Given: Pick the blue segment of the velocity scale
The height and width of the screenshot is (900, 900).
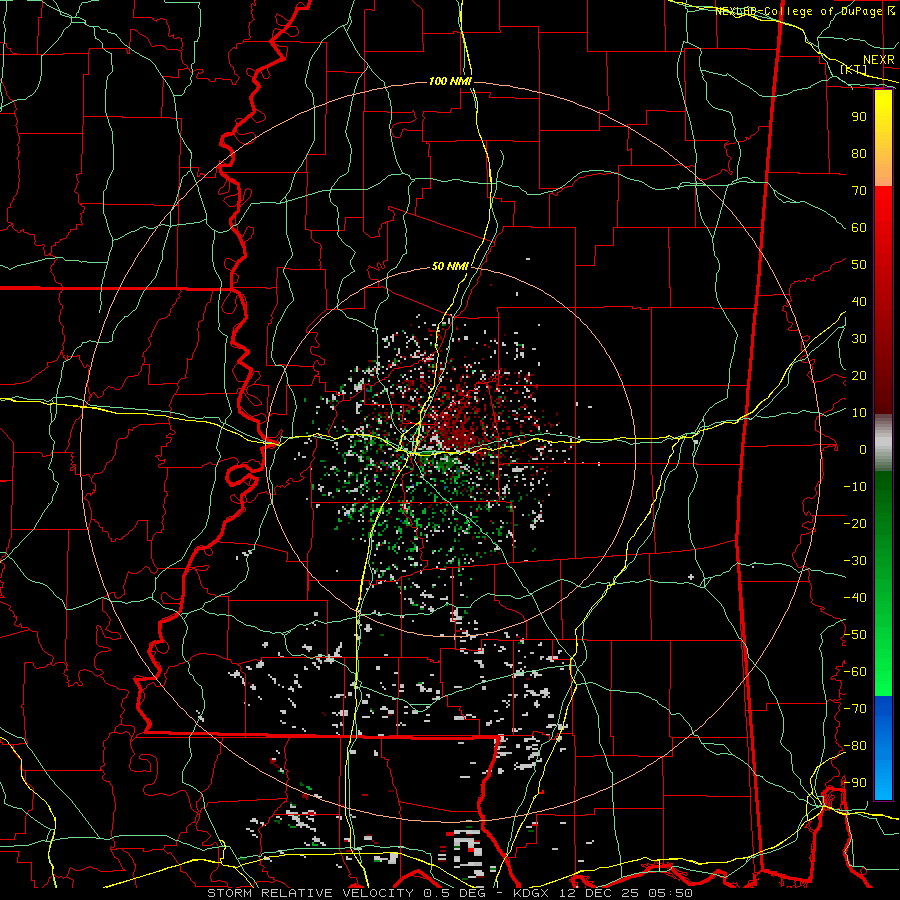Looking at the screenshot, I should tap(883, 748).
